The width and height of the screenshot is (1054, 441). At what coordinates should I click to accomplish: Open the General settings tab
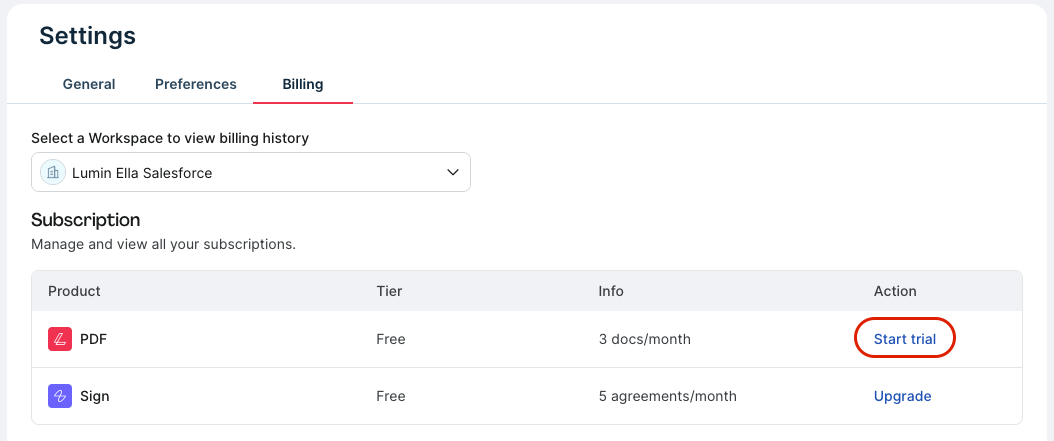(89, 84)
